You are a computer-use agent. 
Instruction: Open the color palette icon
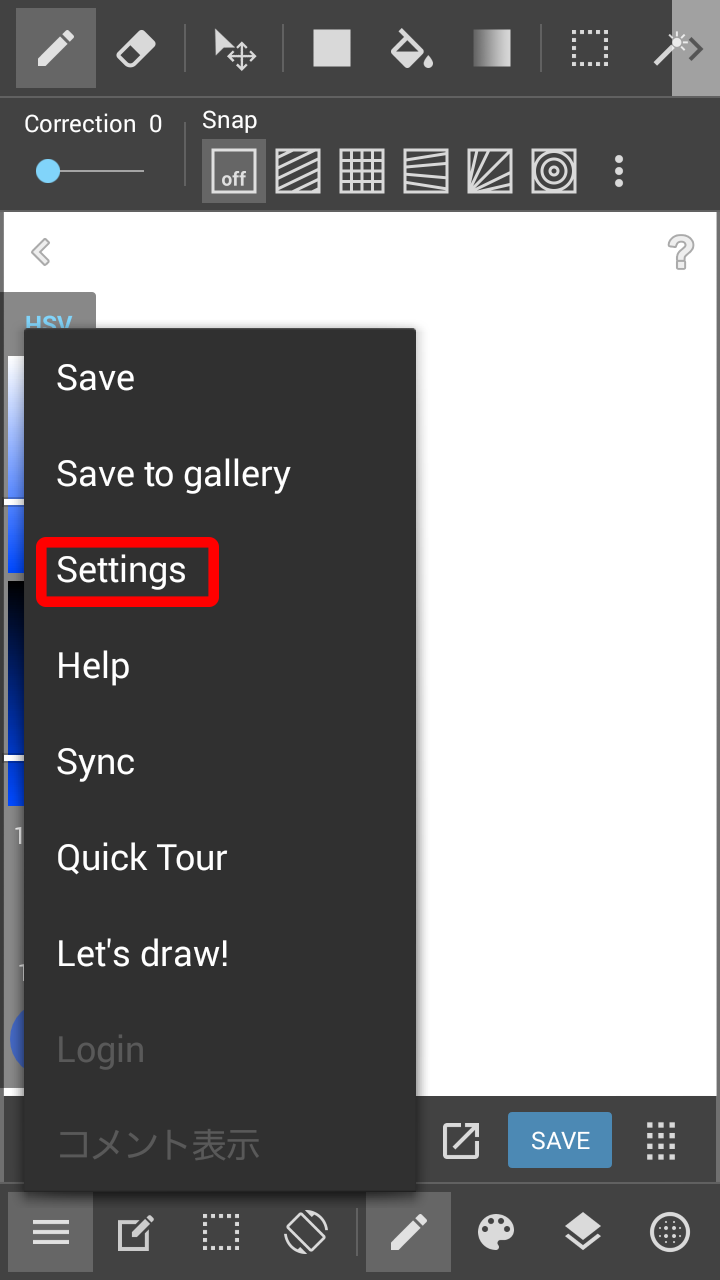(x=496, y=1232)
